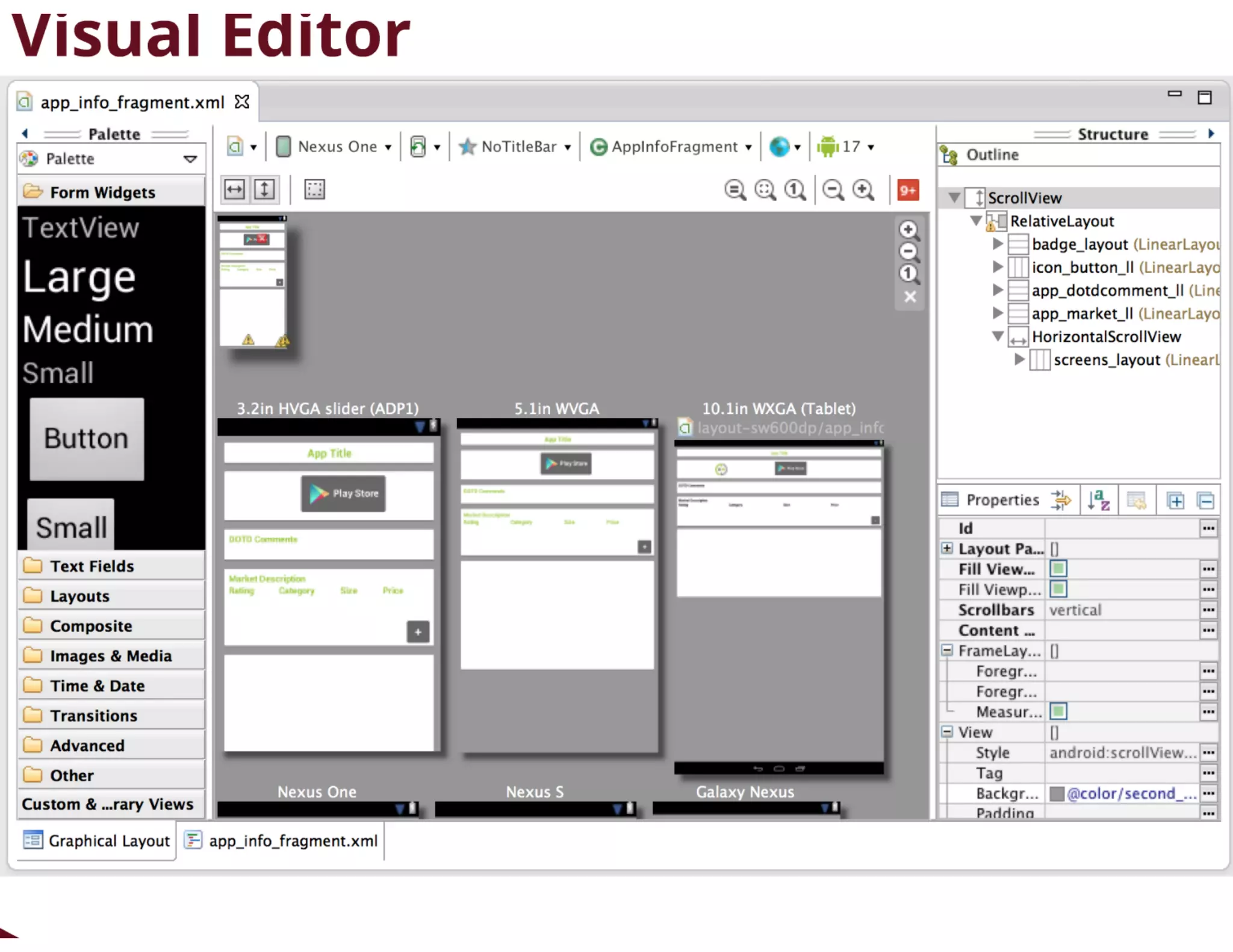
Task: Collapse the Palette panel left arrow
Action: 25,134
